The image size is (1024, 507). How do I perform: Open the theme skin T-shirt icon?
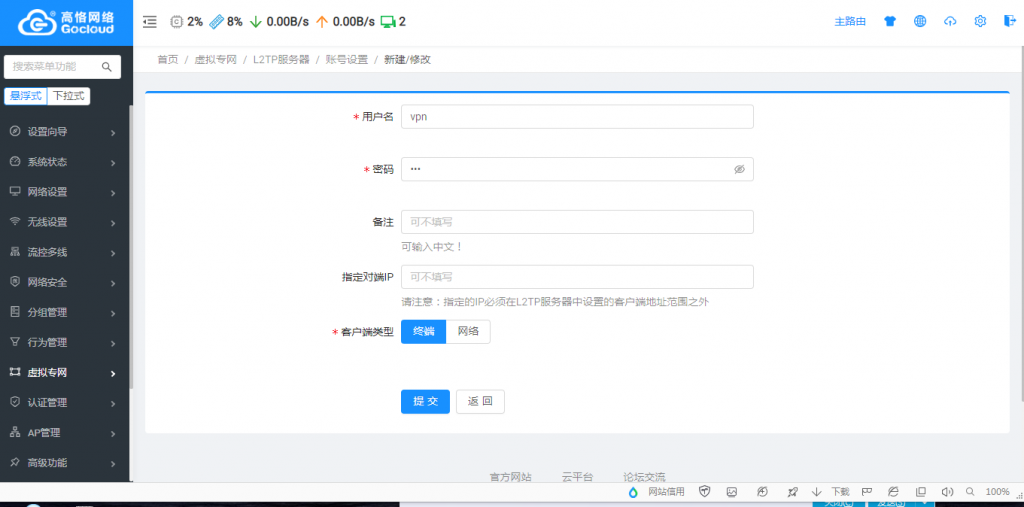(x=890, y=21)
